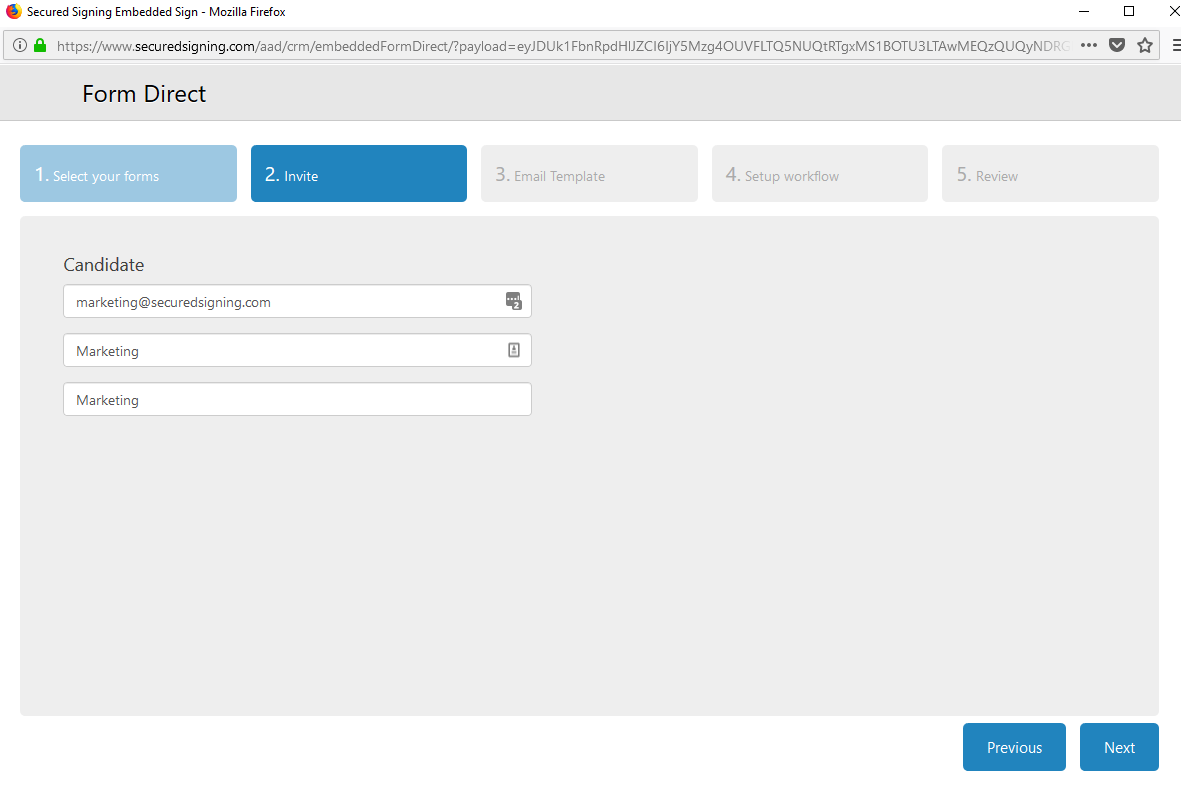This screenshot has width=1181, height=793.
Task: Select the Setup workflow step
Action: pyautogui.click(x=819, y=173)
